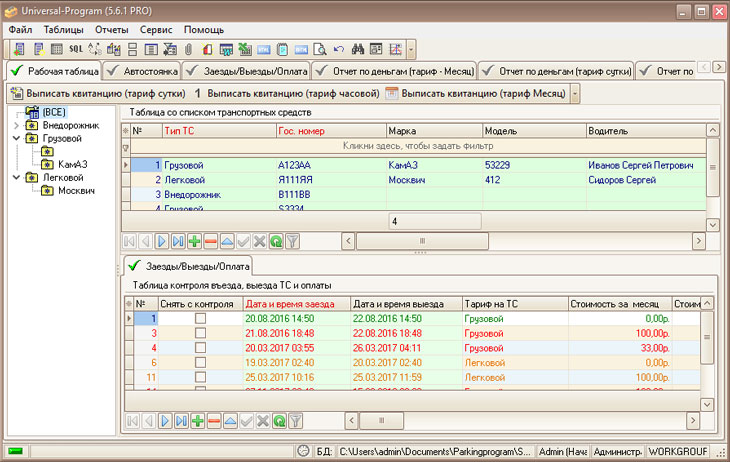Go to last record in vehicles table
The image size is (730, 462).
178,241
